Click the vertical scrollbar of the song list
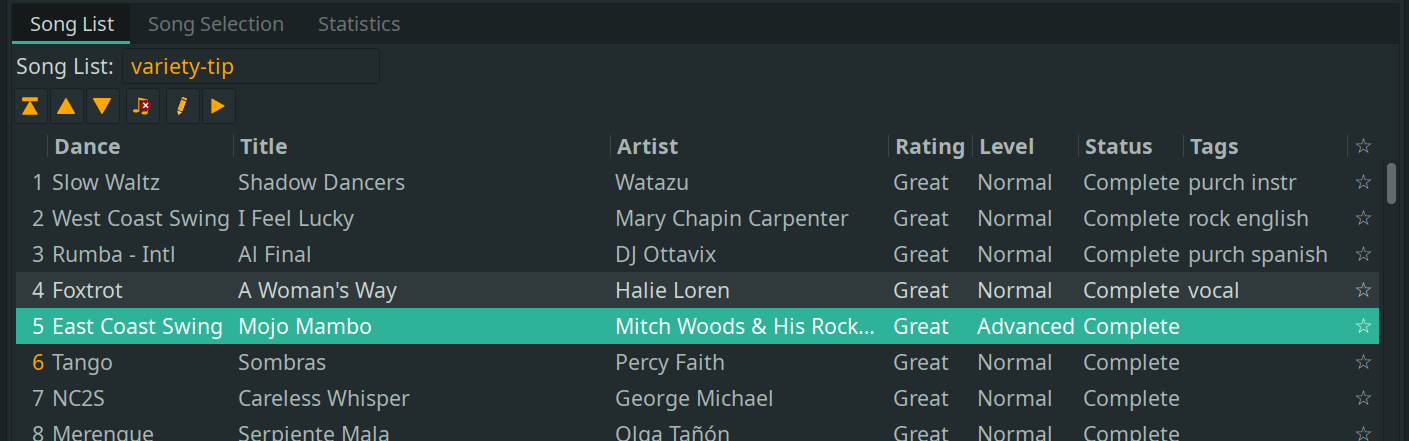 click(1391, 183)
